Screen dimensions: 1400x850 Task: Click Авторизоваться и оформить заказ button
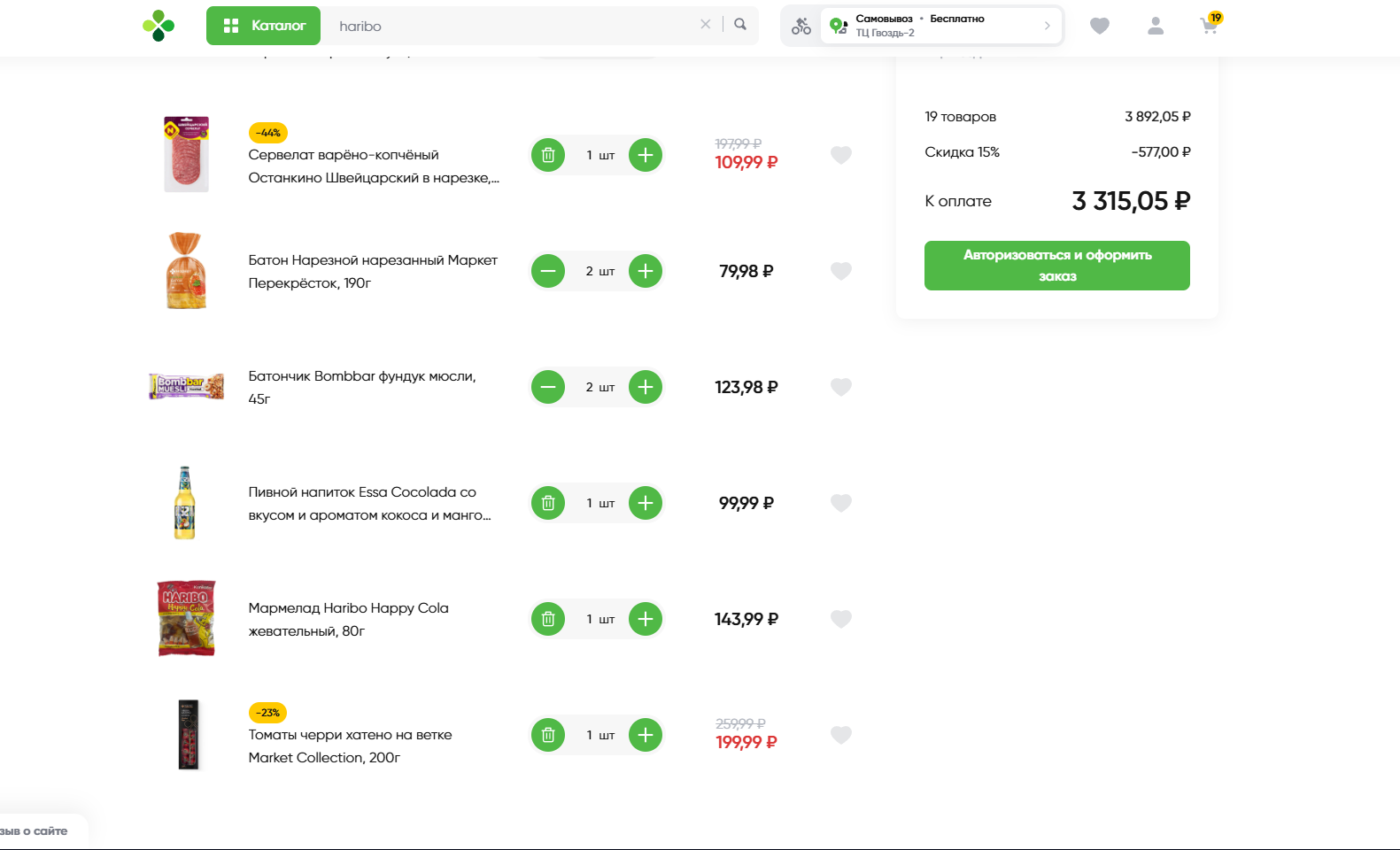coord(1056,266)
